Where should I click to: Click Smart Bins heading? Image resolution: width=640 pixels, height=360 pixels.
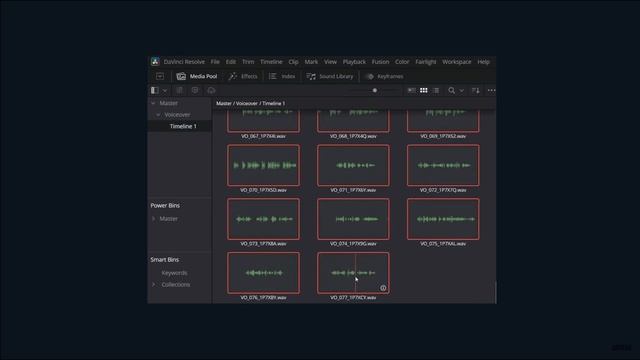point(164,260)
